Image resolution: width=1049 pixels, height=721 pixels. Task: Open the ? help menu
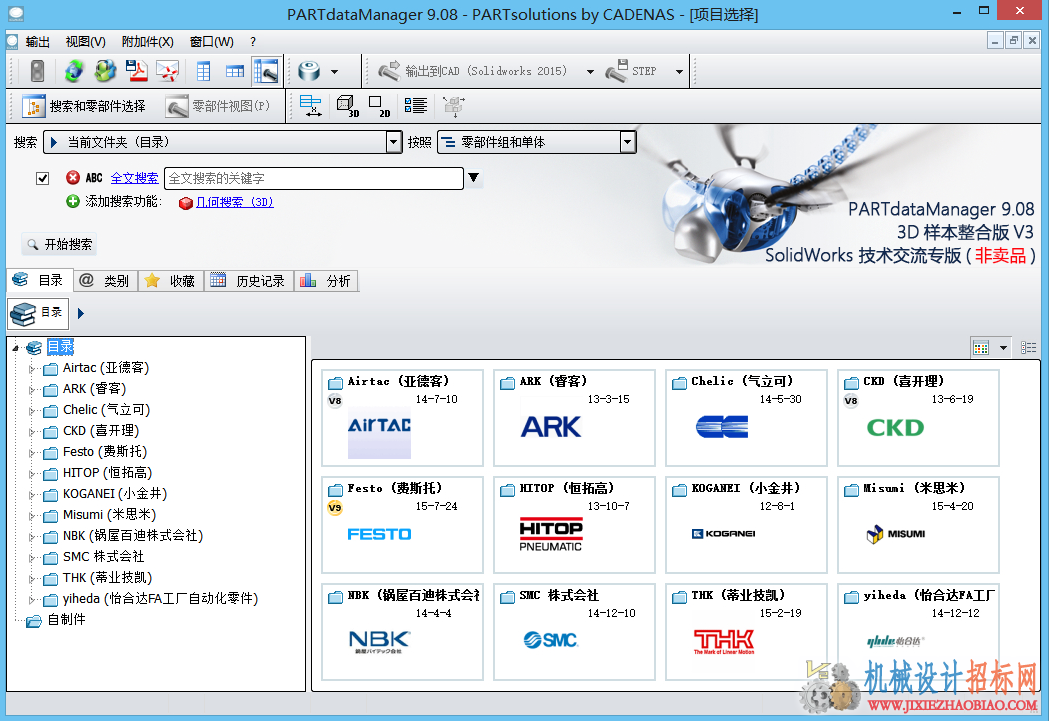point(253,41)
